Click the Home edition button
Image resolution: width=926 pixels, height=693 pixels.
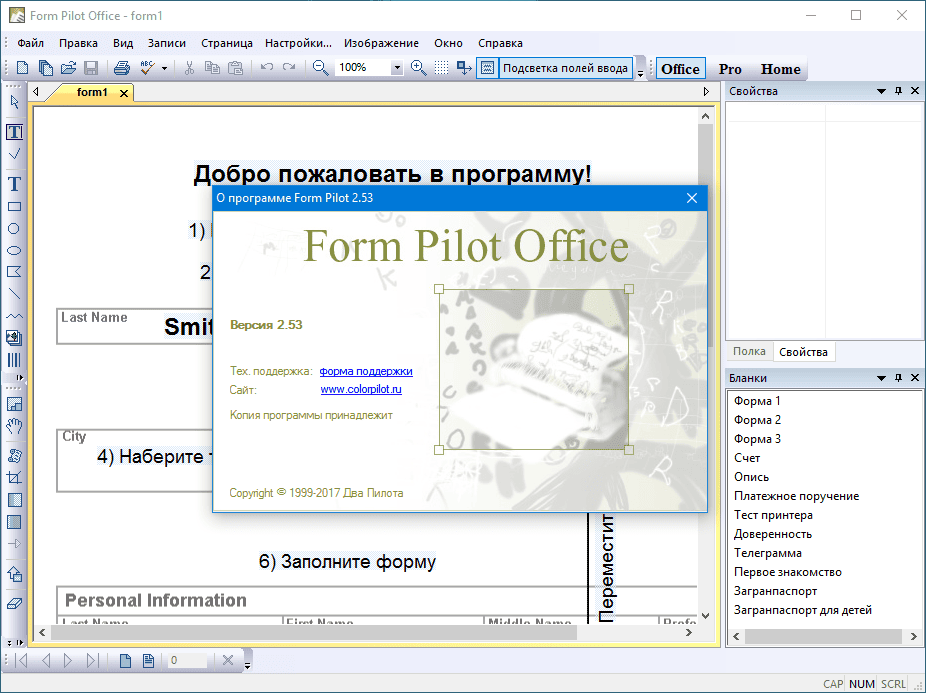pos(781,69)
